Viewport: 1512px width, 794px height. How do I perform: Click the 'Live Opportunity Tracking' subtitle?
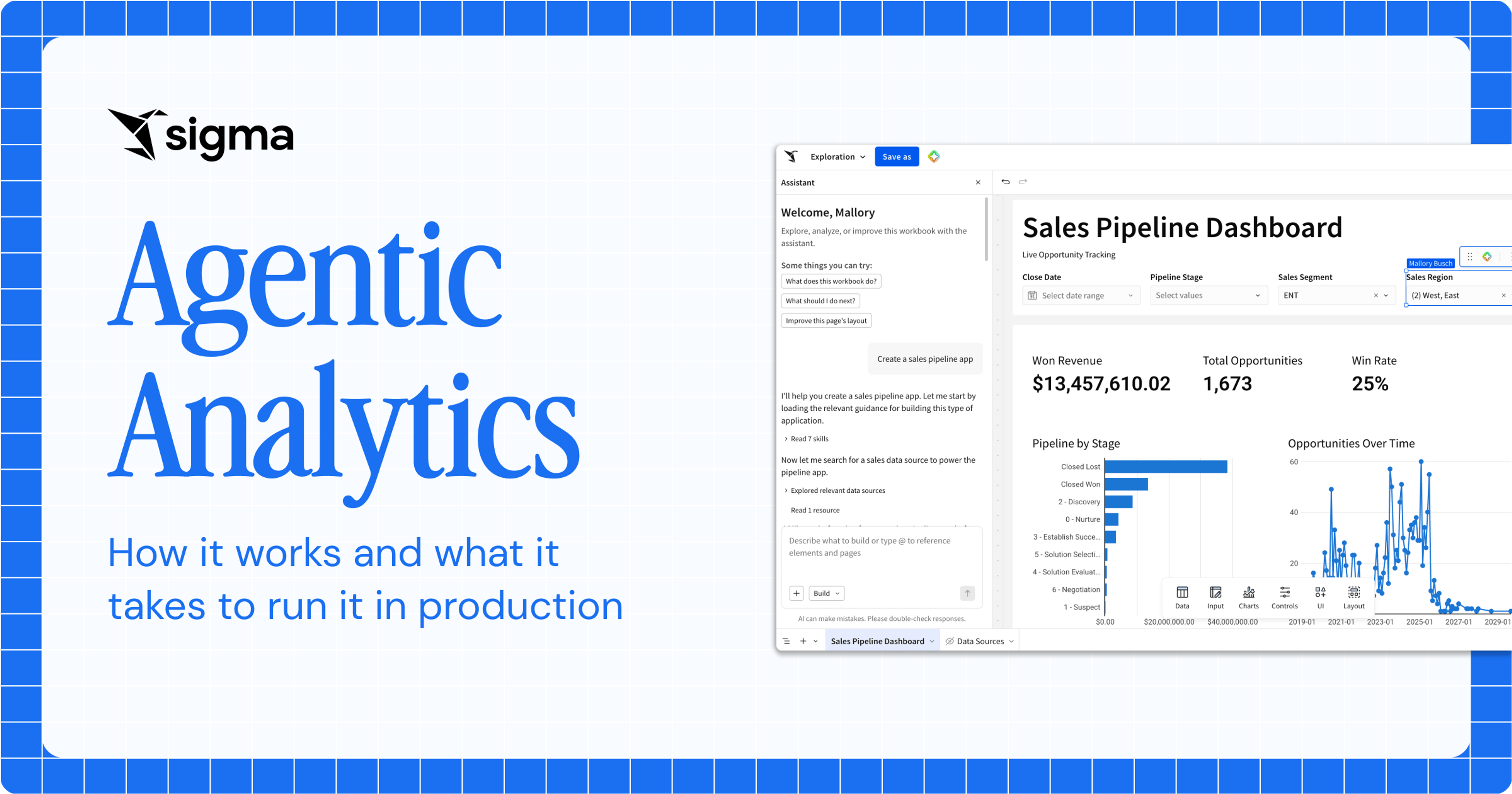[x=1068, y=255]
